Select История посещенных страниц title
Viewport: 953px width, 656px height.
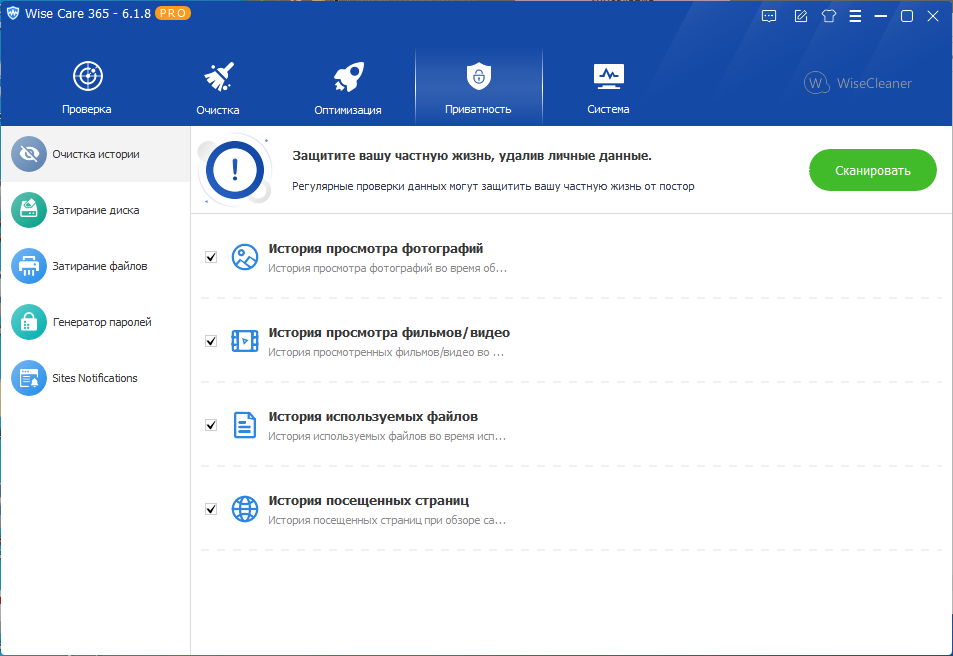click(369, 500)
